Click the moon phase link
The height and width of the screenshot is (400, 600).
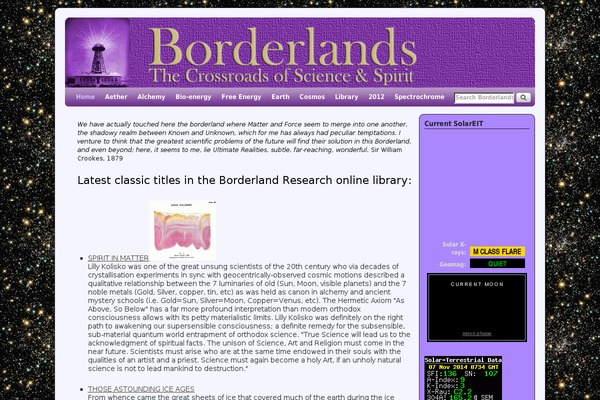pyautogui.click(x=477, y=333)
